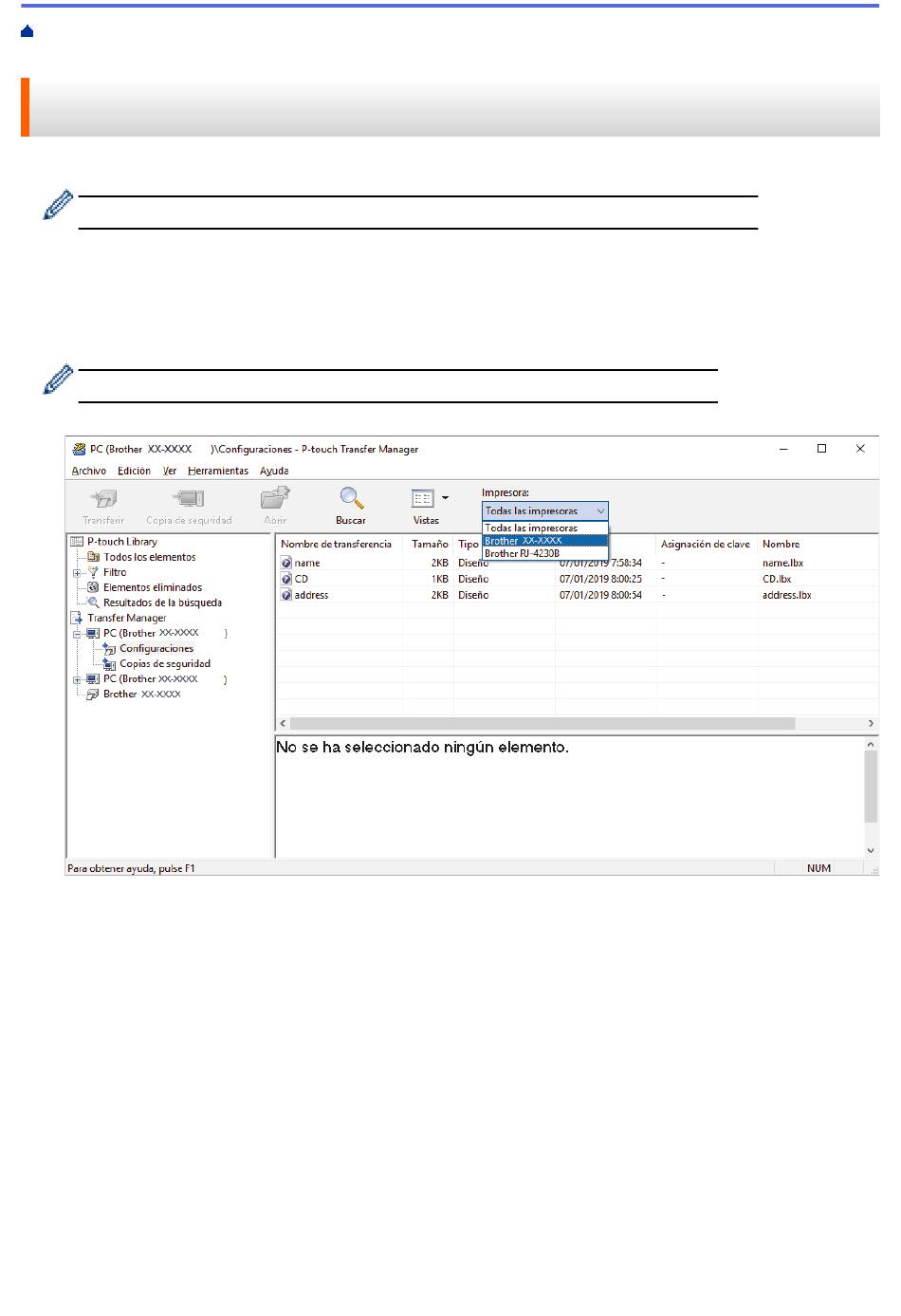The width and height of the screenshot is (901, 1316).
Task: Click the P-touch Library tree icon
Action: [x=77, y=542]
